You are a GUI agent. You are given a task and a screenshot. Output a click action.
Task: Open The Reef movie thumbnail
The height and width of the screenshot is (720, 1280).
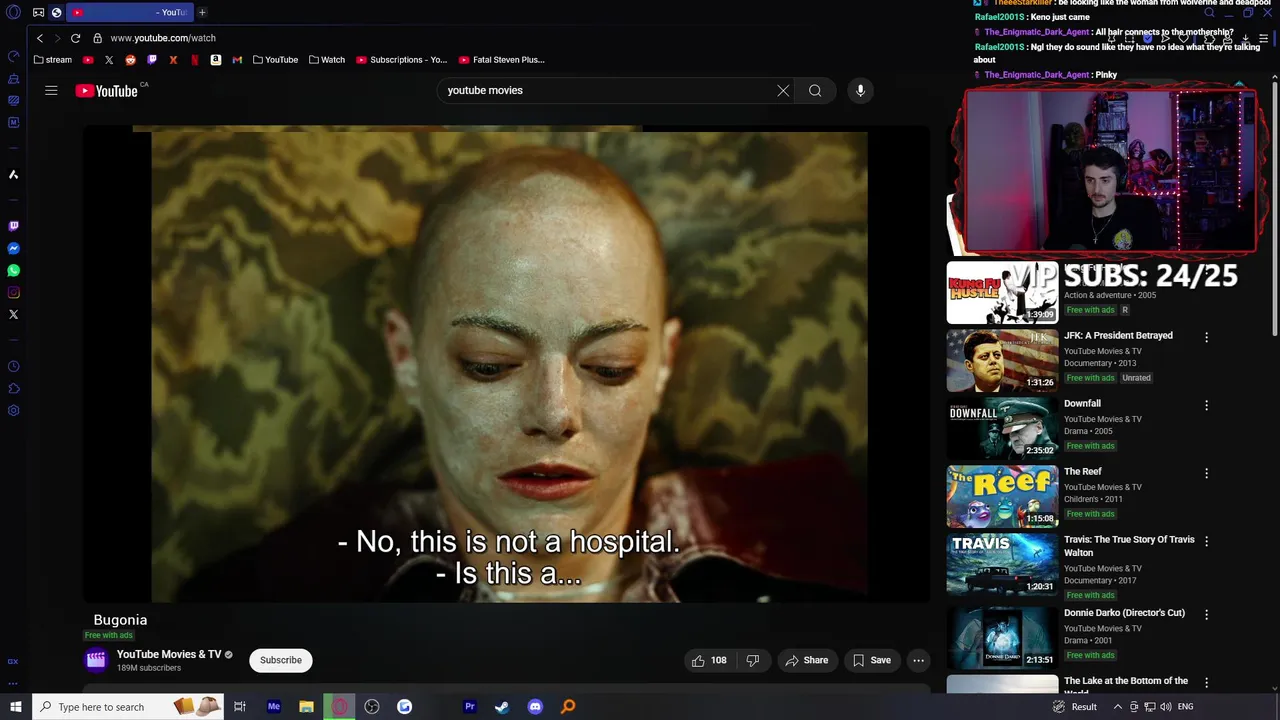coord(1002,496)
